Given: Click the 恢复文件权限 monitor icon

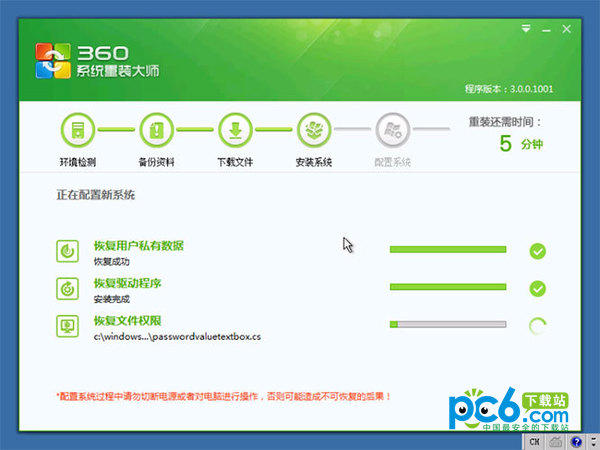Looking at the screenshot, I should pyautogui.click(x=67, y=326).
